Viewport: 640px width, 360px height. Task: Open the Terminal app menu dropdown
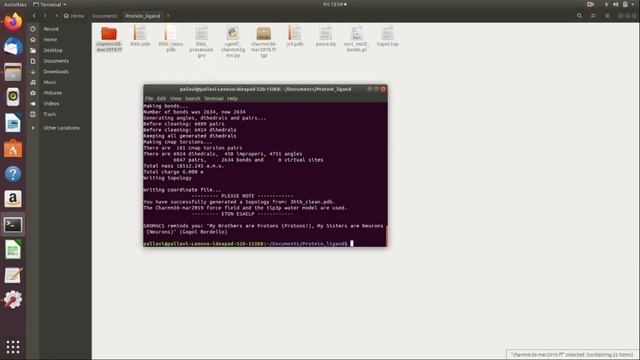tap(50, 4)
